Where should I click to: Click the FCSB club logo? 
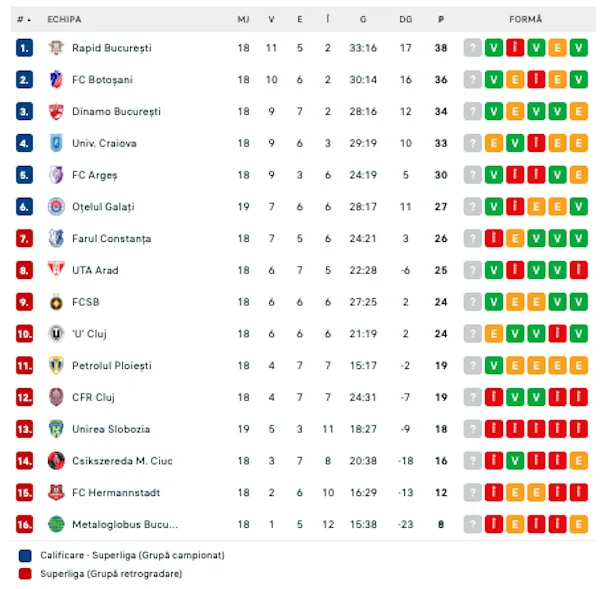(x=56, y=302)
